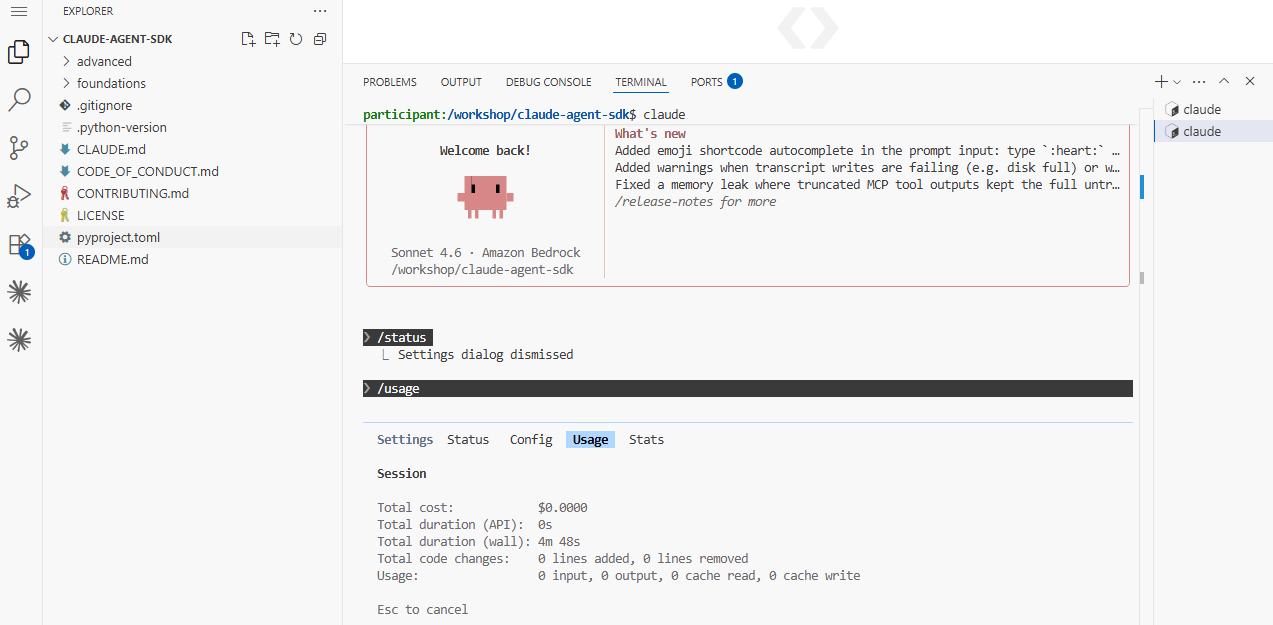Image resolution: width=1273 pixels, height=625 pixels.
Task: Open the Search view in activity bar
Action: point(18,100)
